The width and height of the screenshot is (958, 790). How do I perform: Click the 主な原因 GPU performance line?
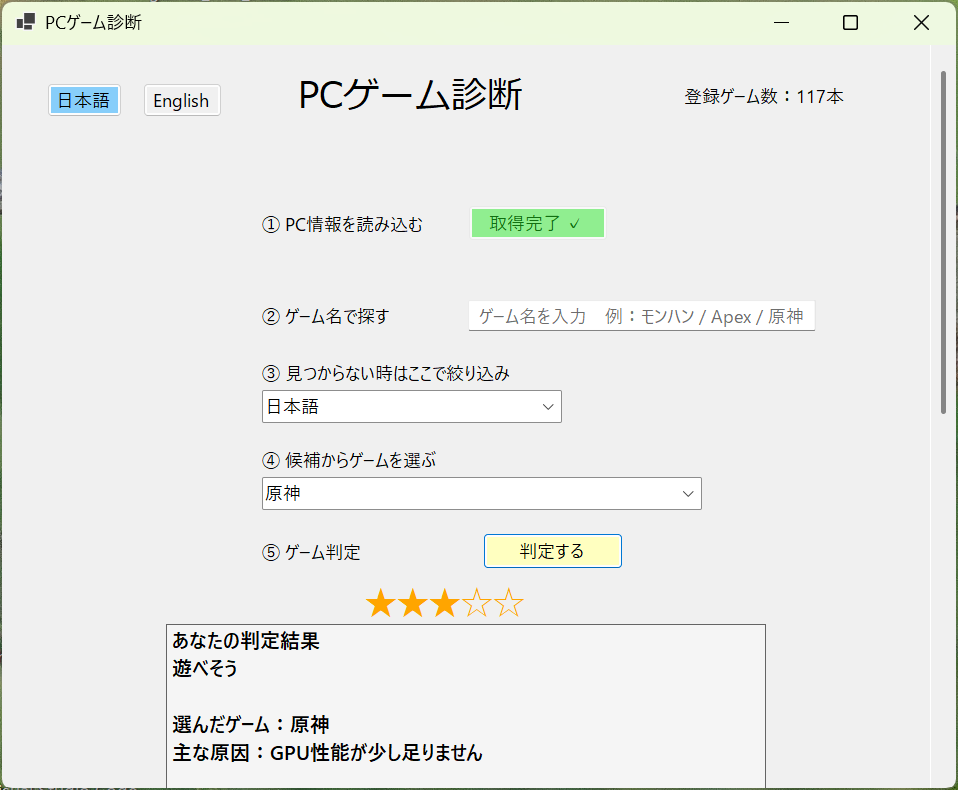327,753
